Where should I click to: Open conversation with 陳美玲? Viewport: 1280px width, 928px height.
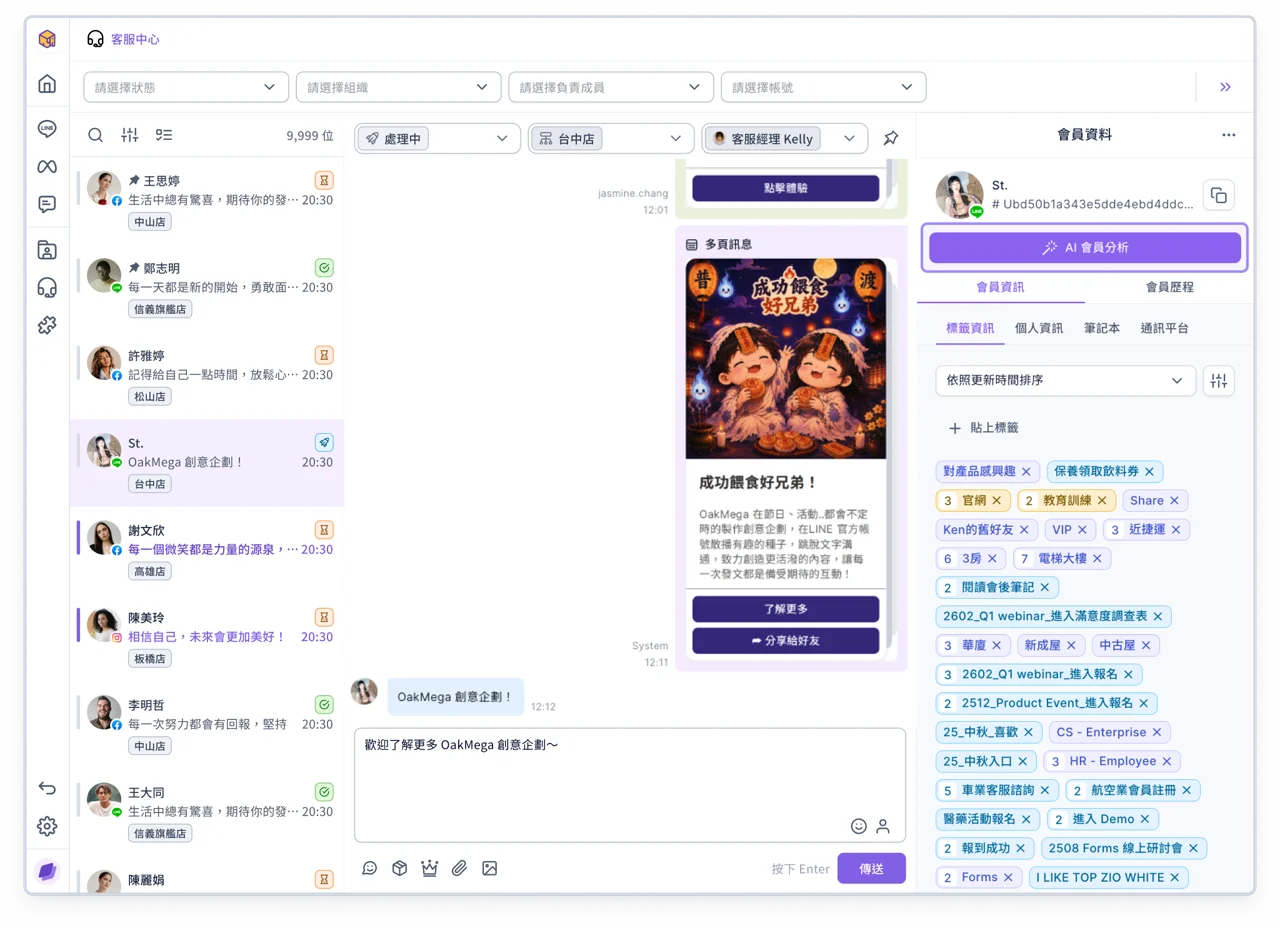(x=207, y=637)
